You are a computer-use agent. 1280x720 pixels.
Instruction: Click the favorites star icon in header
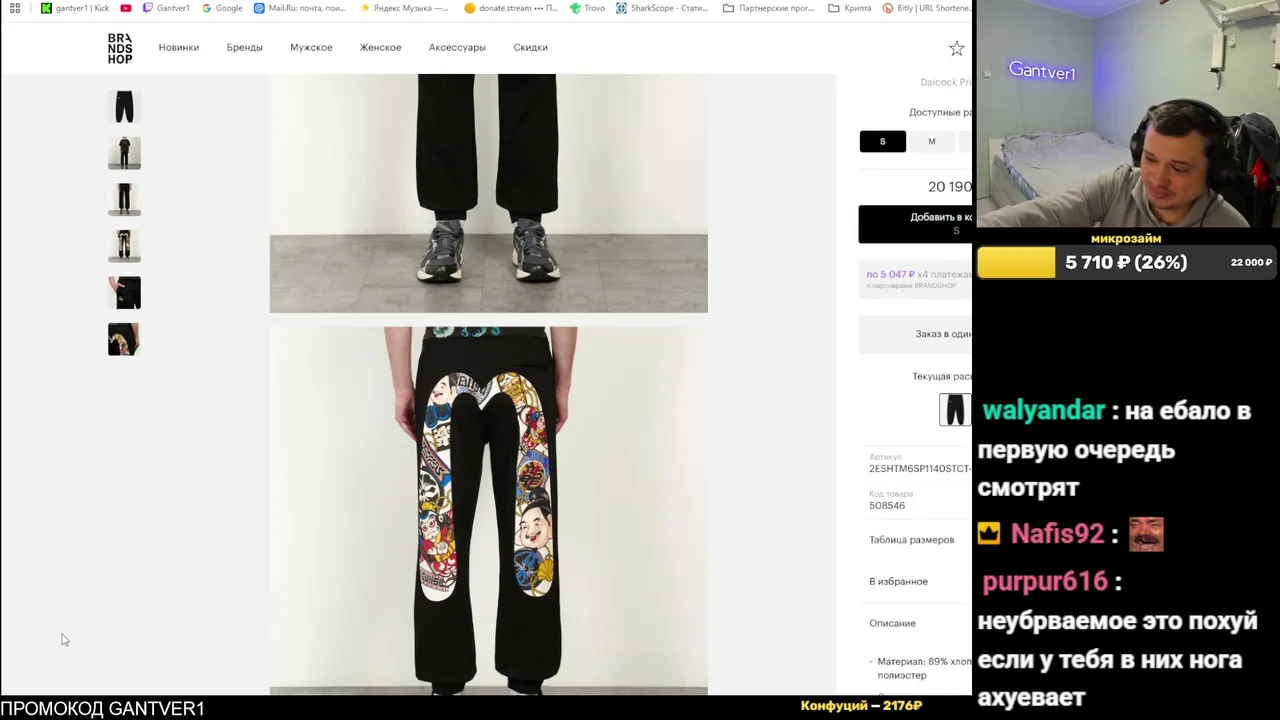point(957,48)
